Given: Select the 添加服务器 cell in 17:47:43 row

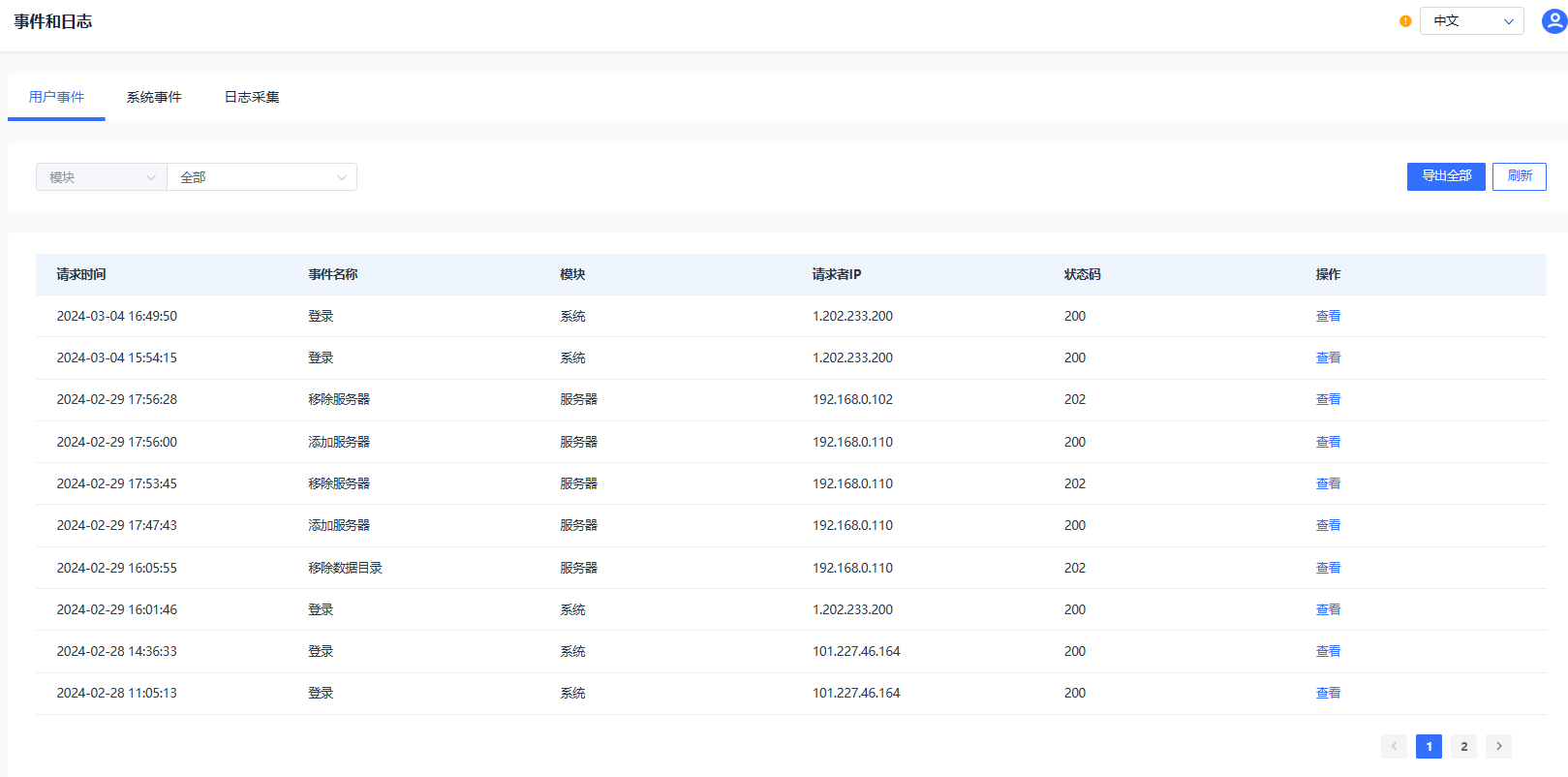Looking at the screenshot, I should tap(339, 525).
